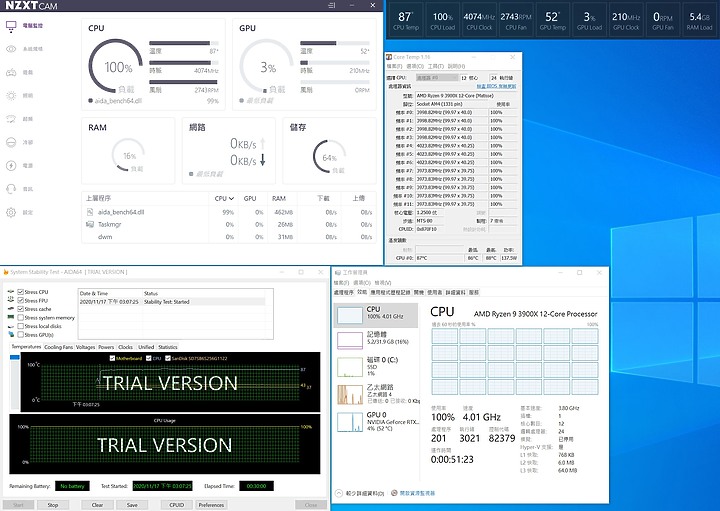Click the Preferences button in AIDA64

tap(211, 505)
